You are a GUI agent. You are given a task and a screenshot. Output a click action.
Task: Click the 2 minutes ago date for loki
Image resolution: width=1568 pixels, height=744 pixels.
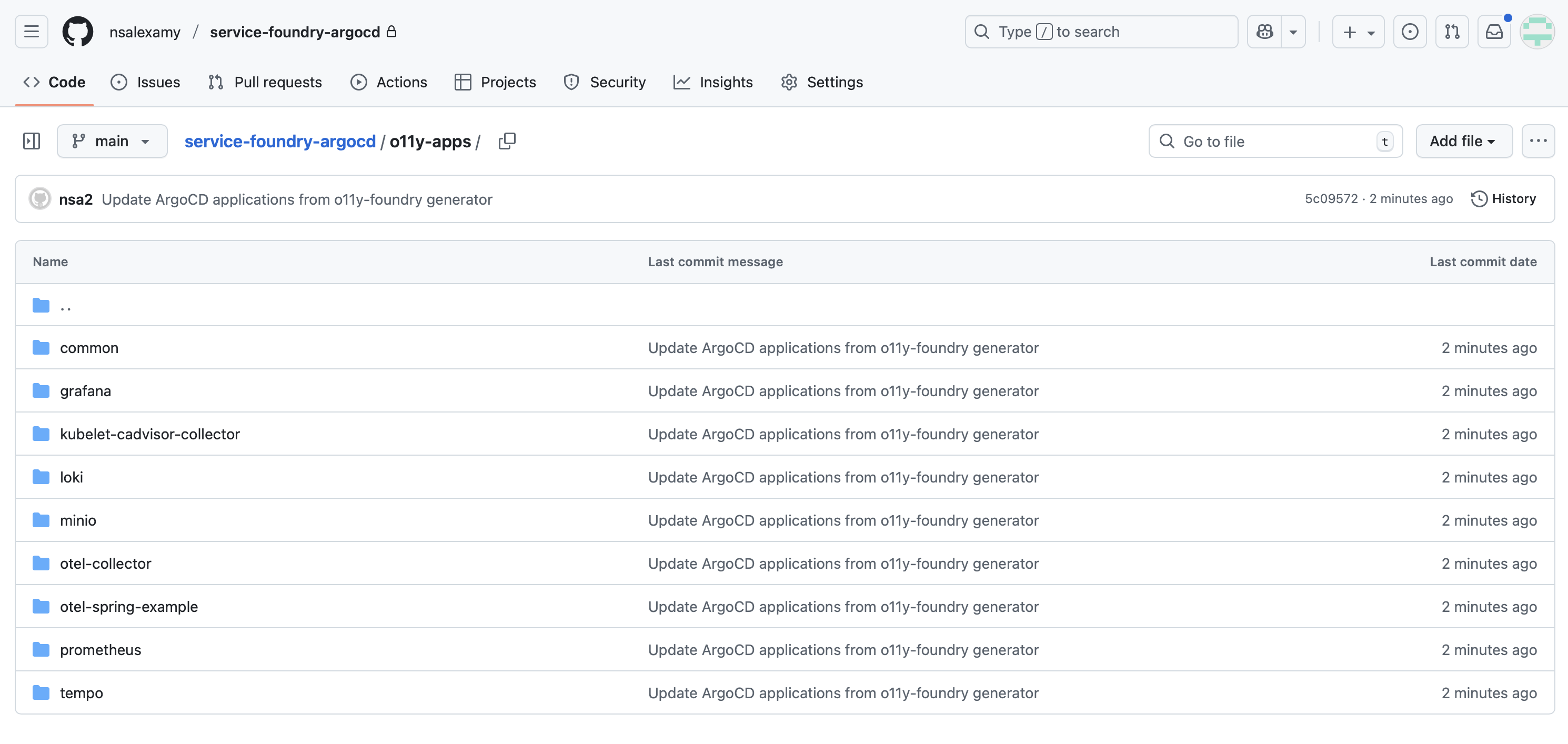1489,477
